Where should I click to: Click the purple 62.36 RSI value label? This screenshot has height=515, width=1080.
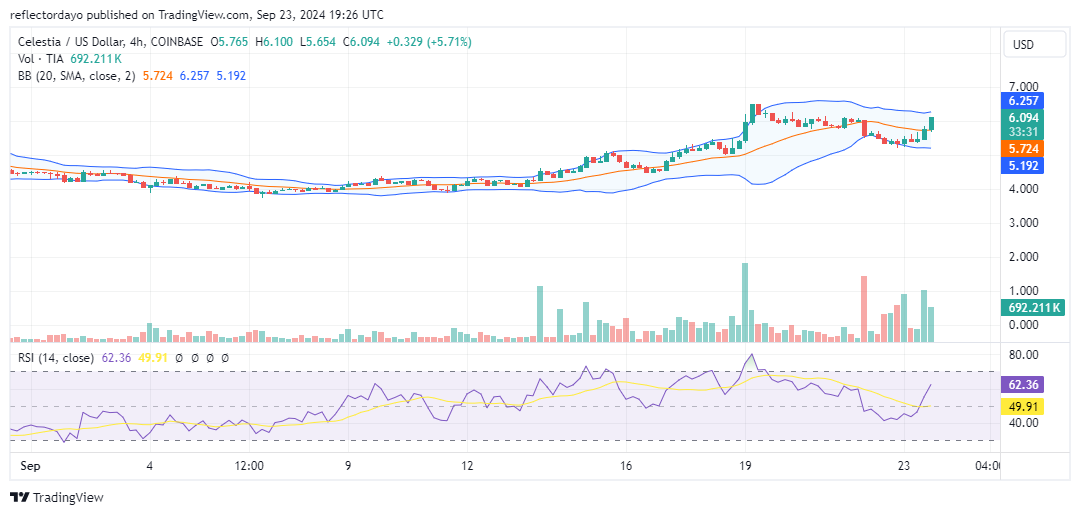coord(1024,384)
